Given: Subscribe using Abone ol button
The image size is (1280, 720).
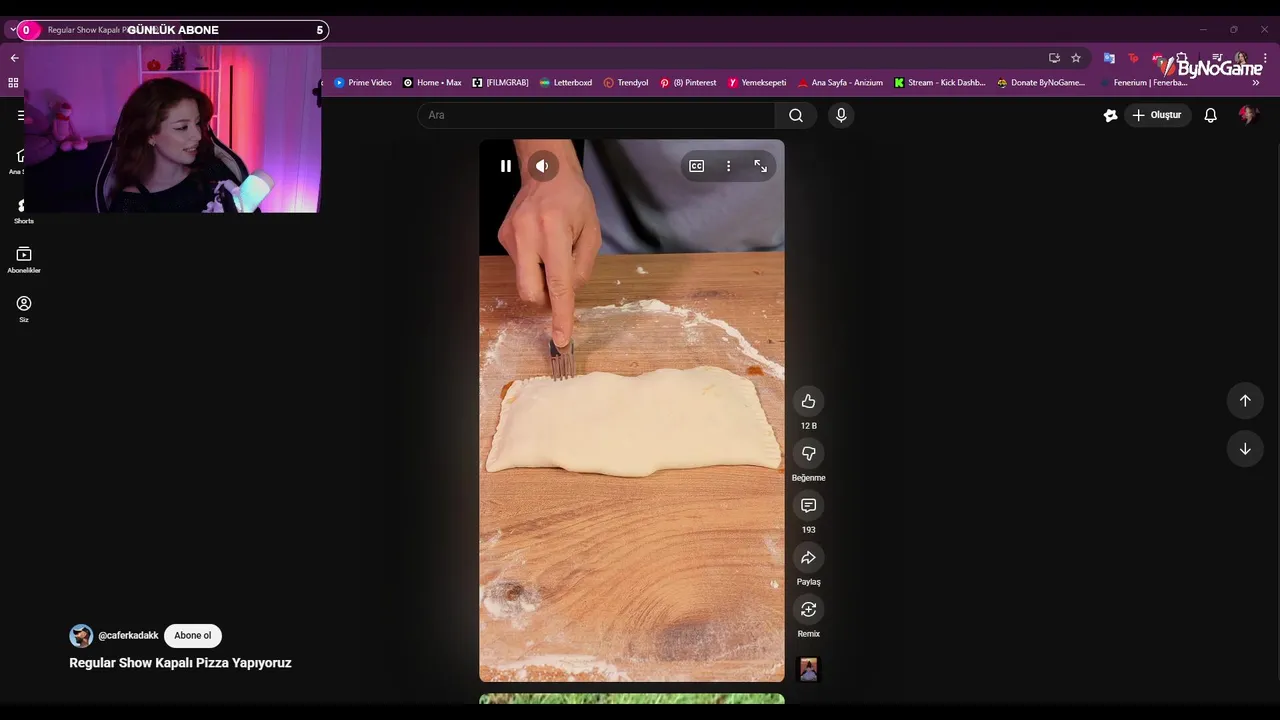Looking at the screenshot, I should point(193,636).
